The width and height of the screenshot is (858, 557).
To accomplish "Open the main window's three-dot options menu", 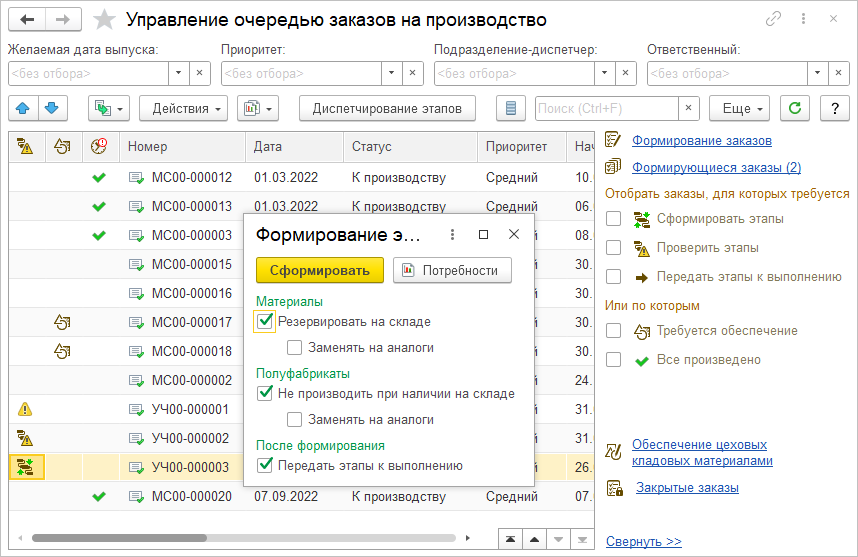I will pyautogui.click(x=803, y=19).
